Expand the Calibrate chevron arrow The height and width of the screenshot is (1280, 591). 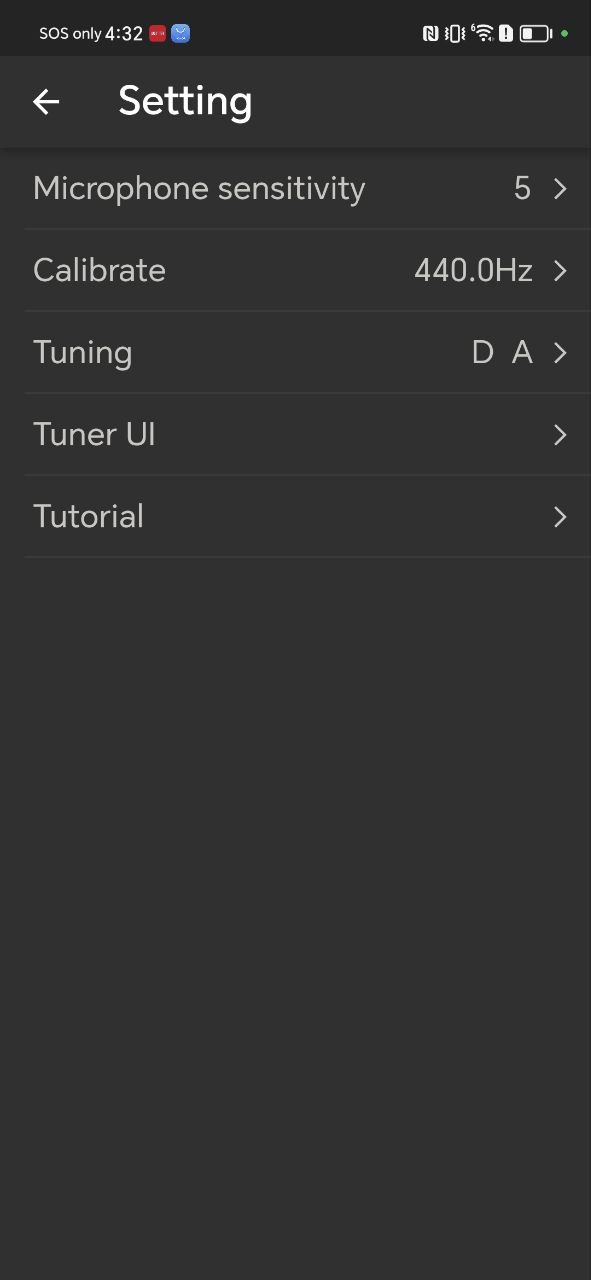pyautogui.click(x=560, y=271)
